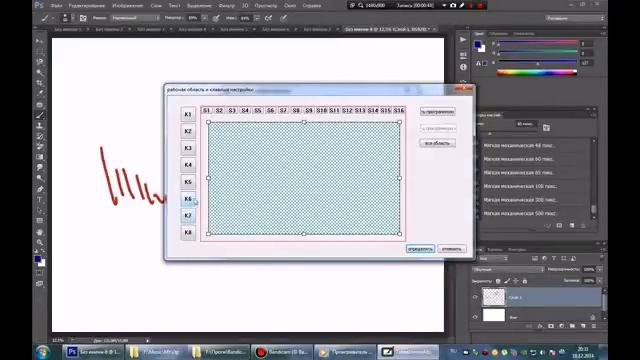Add layer mask icon in Layers panel
This screenshot has width=640, height=360.
click(x=551, y=326)
